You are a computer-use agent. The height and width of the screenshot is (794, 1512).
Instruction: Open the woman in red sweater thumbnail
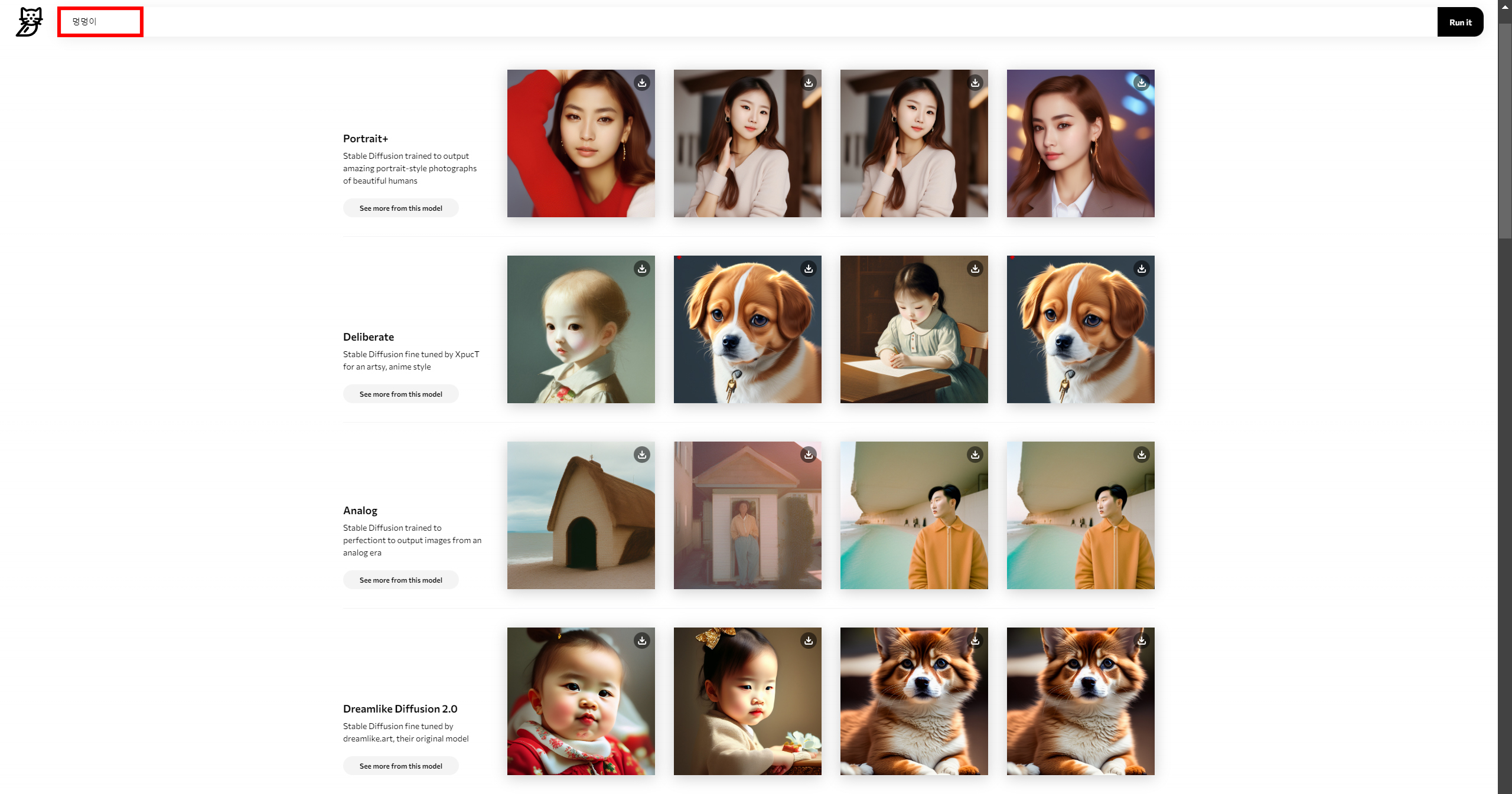pyautogui.click(x=581, y=143)
